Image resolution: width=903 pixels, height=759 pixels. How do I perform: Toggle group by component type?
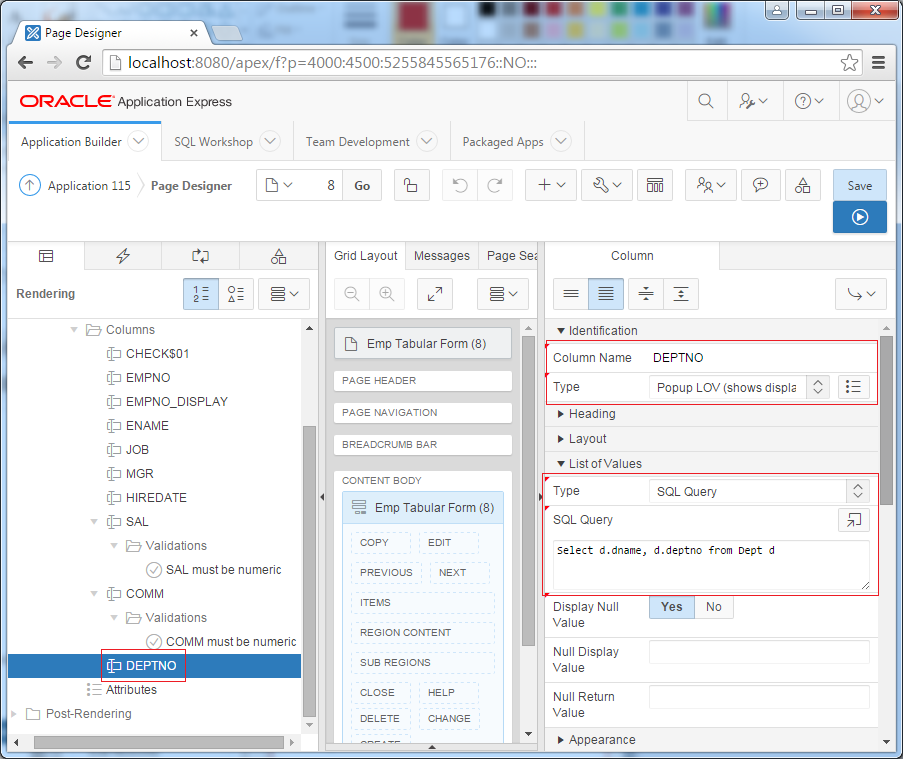click(236, 294)
